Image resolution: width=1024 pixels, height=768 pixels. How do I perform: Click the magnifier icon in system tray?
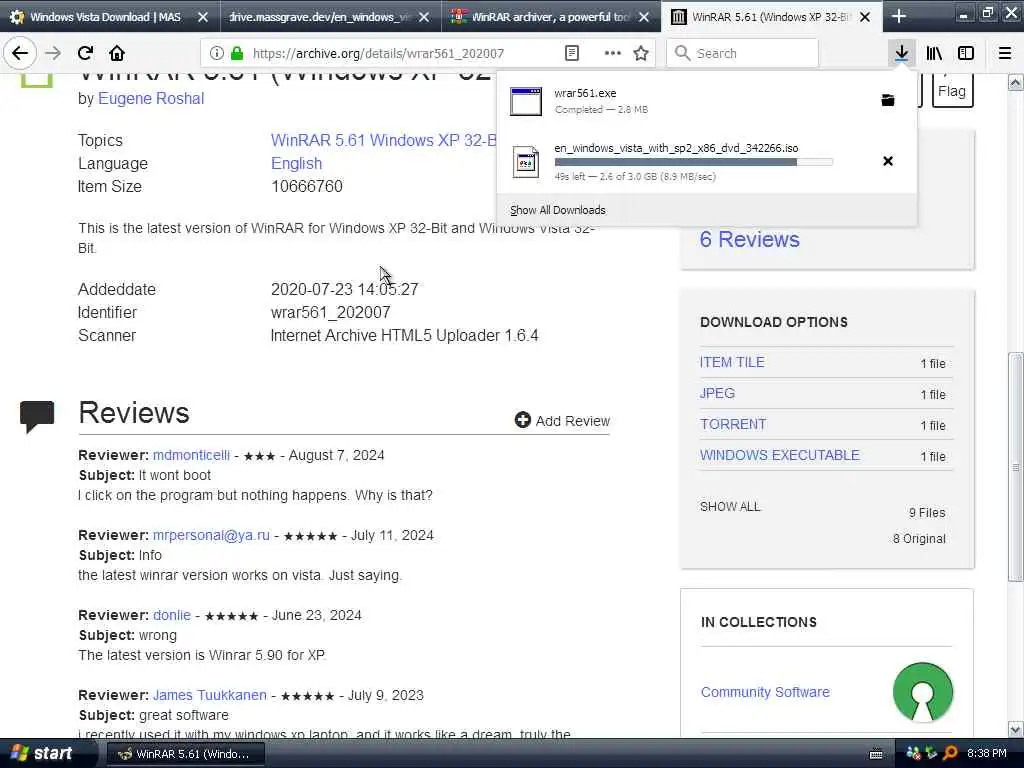pyautogui.click(x=951, y=753)
